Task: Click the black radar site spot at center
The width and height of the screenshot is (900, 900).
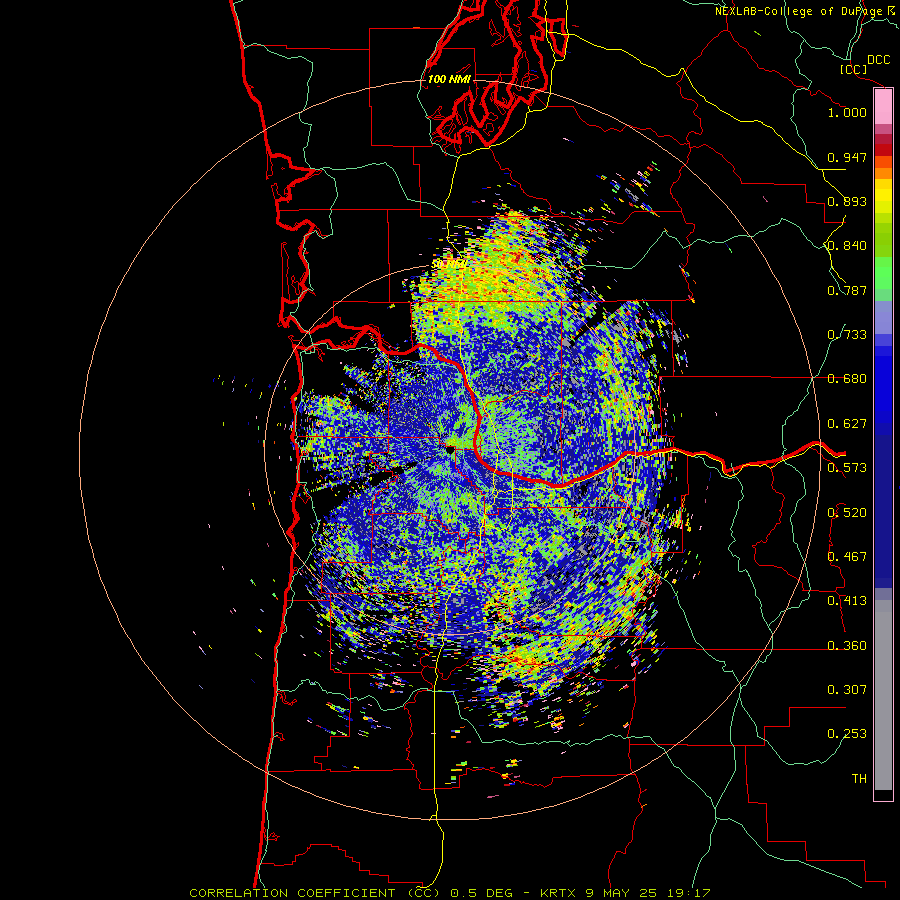Action: 450,449
